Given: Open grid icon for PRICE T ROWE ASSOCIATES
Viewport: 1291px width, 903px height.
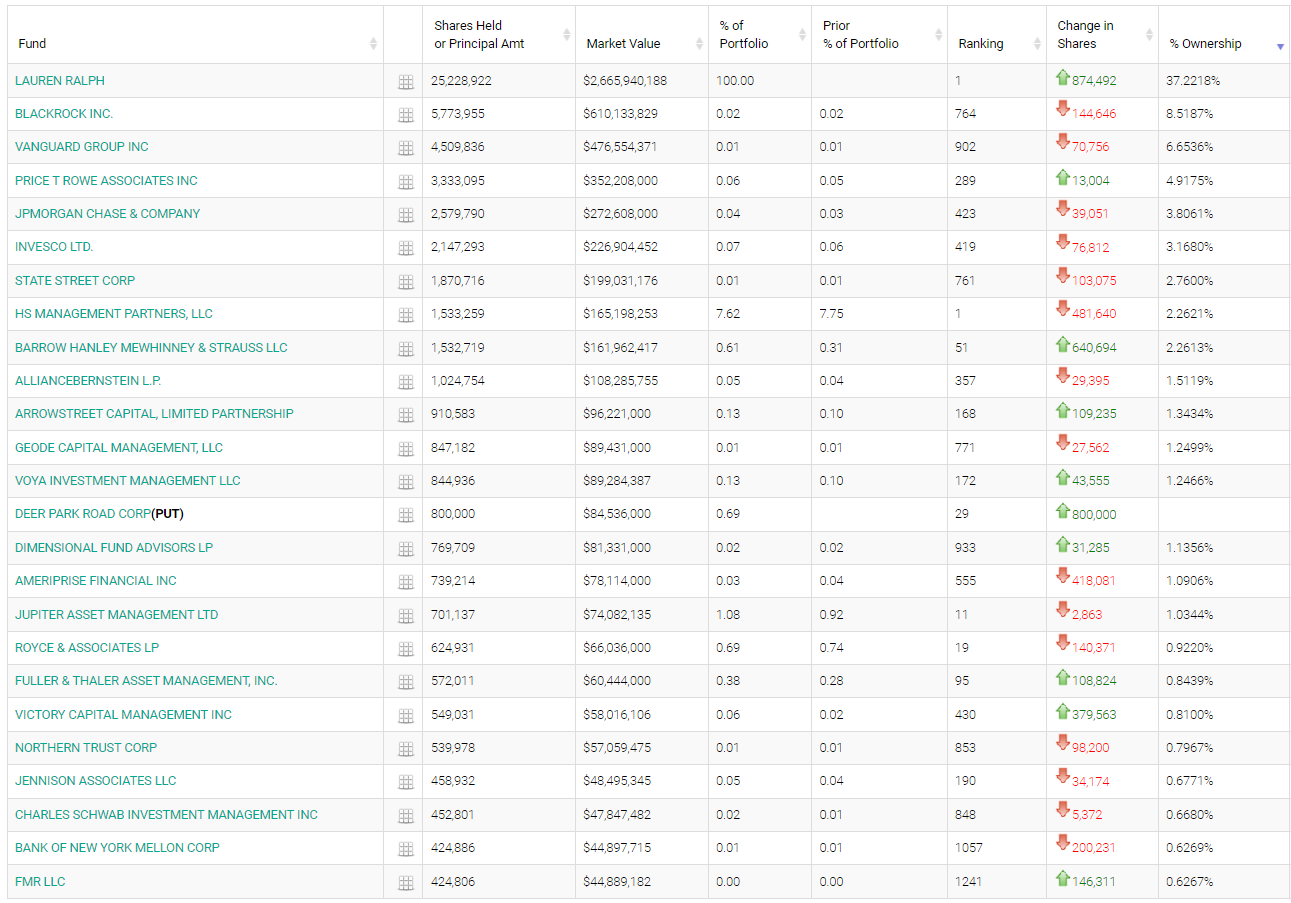Looking at the screenshot, I should 405,182.
